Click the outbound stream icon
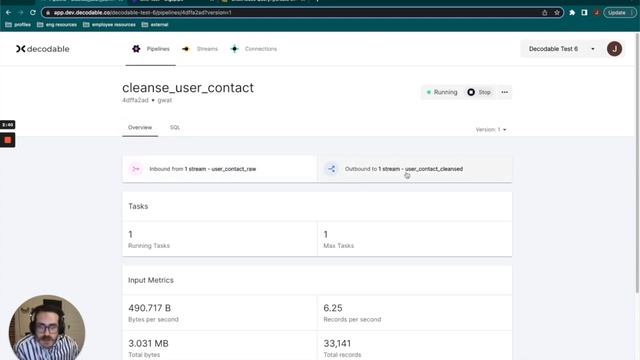Screen dimensions: 640x360 [331, 169]
